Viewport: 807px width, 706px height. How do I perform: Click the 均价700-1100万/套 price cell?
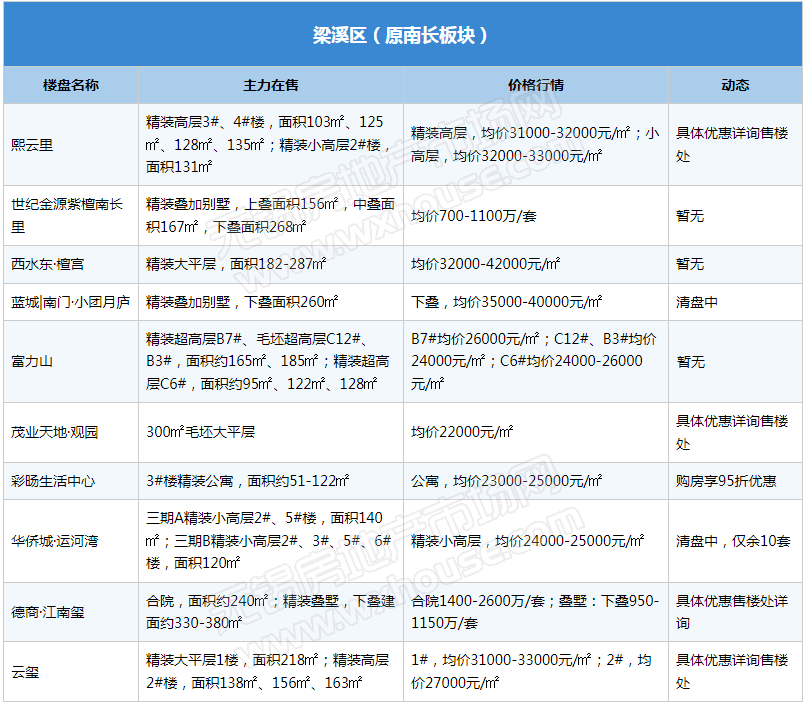pyautogui.click(x=472, y=216)
